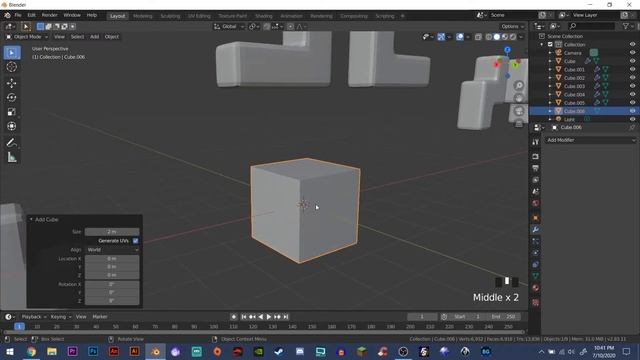Jump to the timeline start frame
The height and width of the screenshot is (360, 640).
(244, 317)
